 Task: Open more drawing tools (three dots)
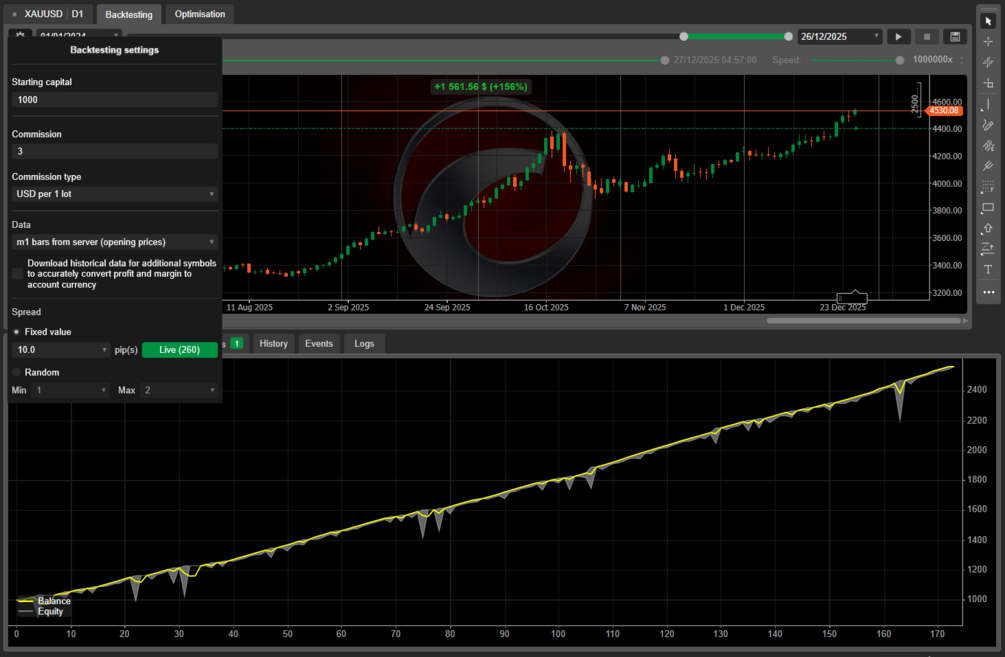pyautogui.click(x=988, y=292)
